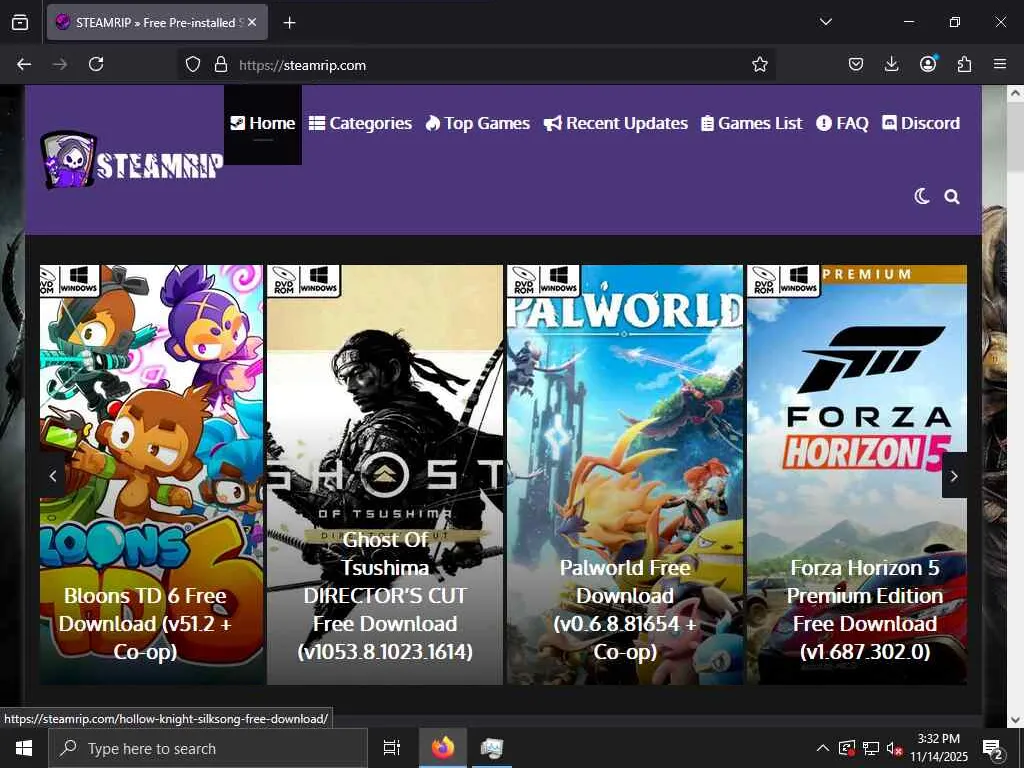Open the taskbar app next to Firefox
The width and height of the screenshot is (1024, 768).
(x=492, y=748)
